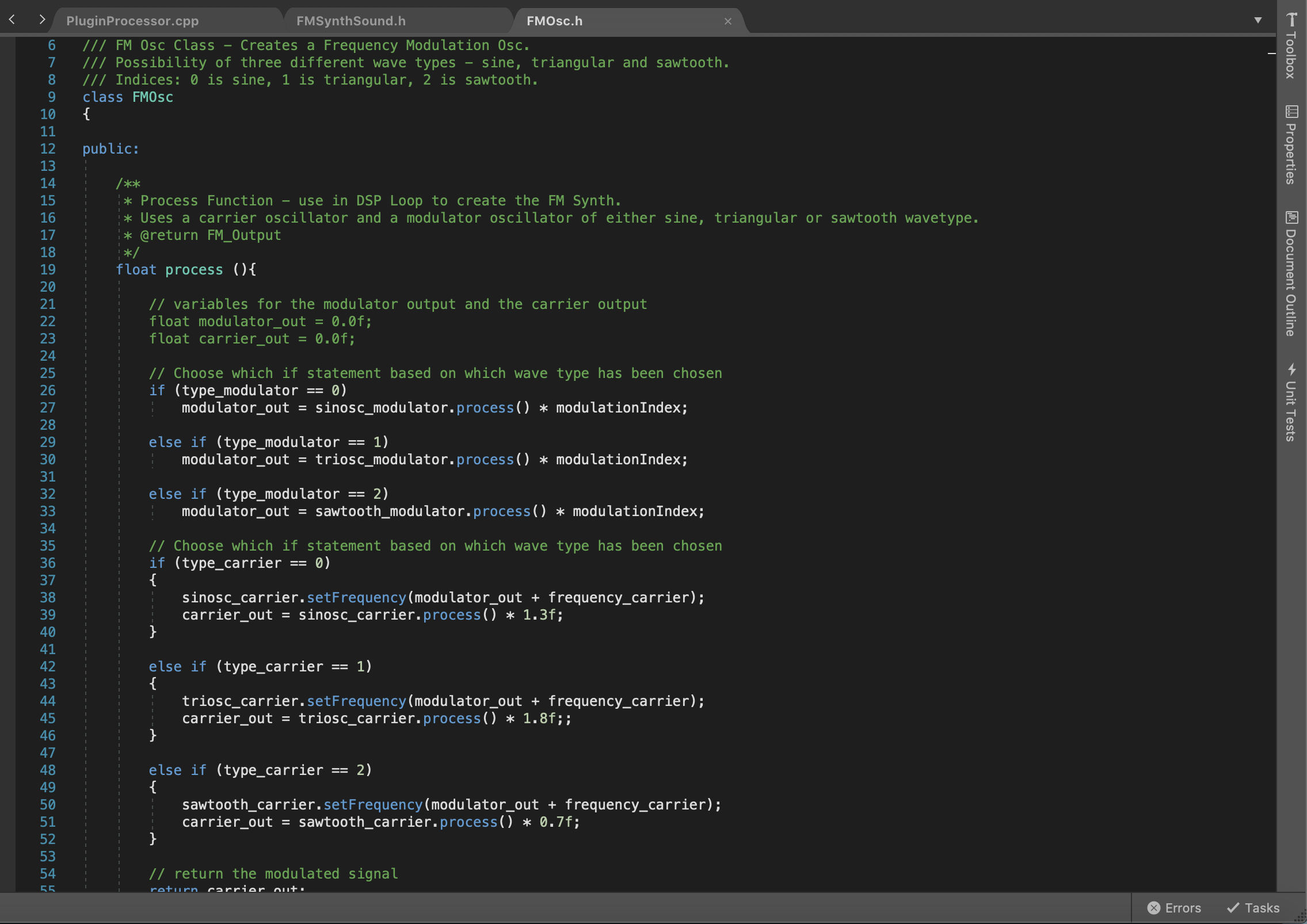
Task: Click the 'public:' keyword
Action: point(110,148)
